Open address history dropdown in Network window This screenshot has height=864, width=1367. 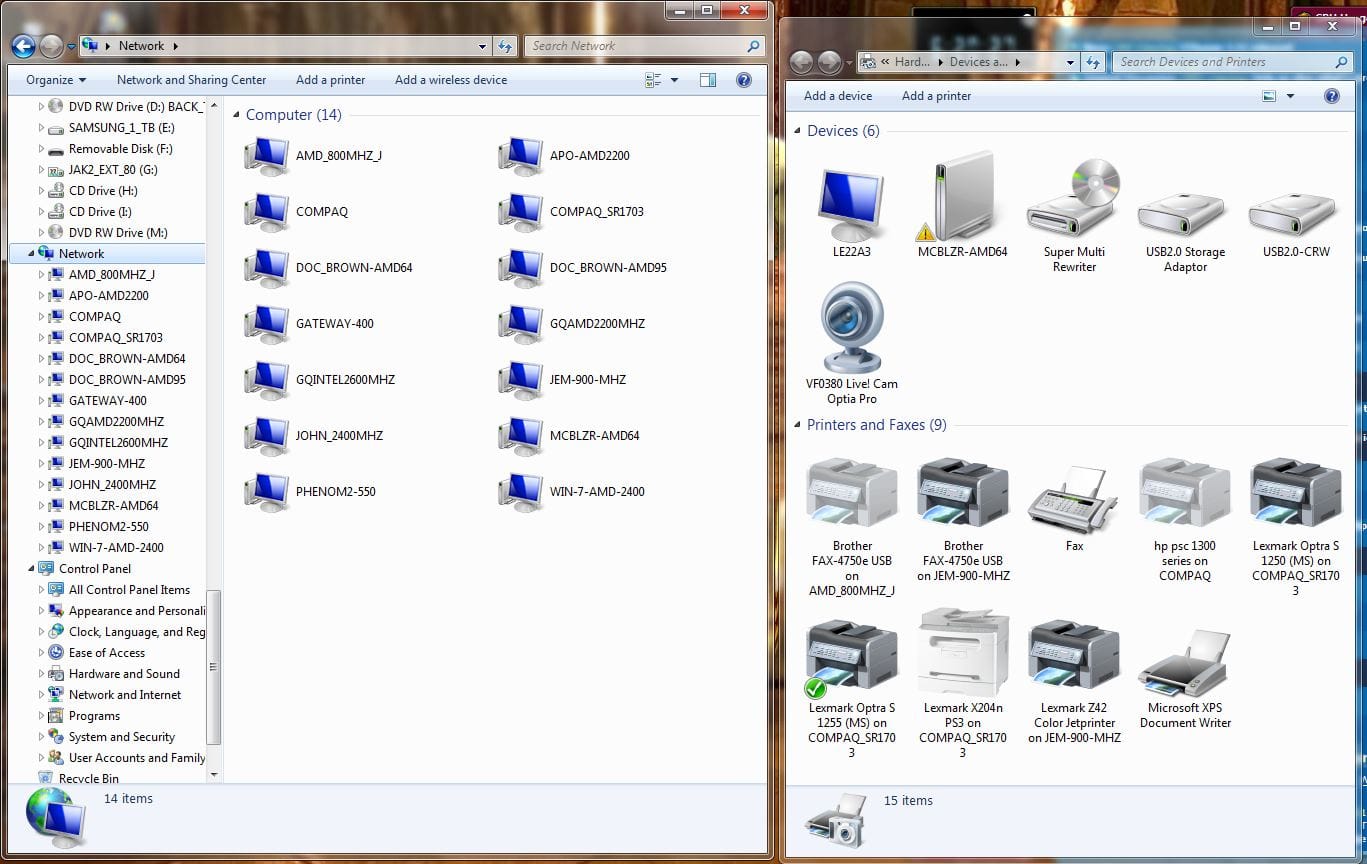(483, 46)
